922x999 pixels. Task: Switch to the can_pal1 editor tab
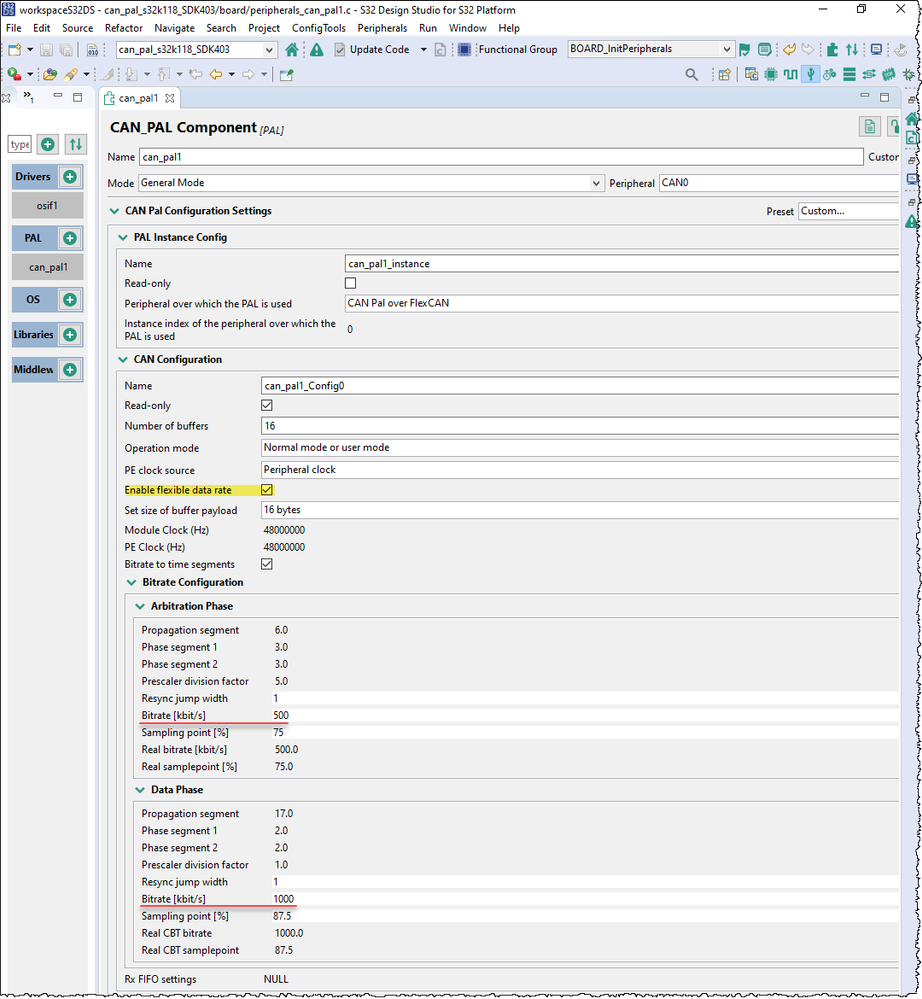pyautogui.click(x=140, y=98)
